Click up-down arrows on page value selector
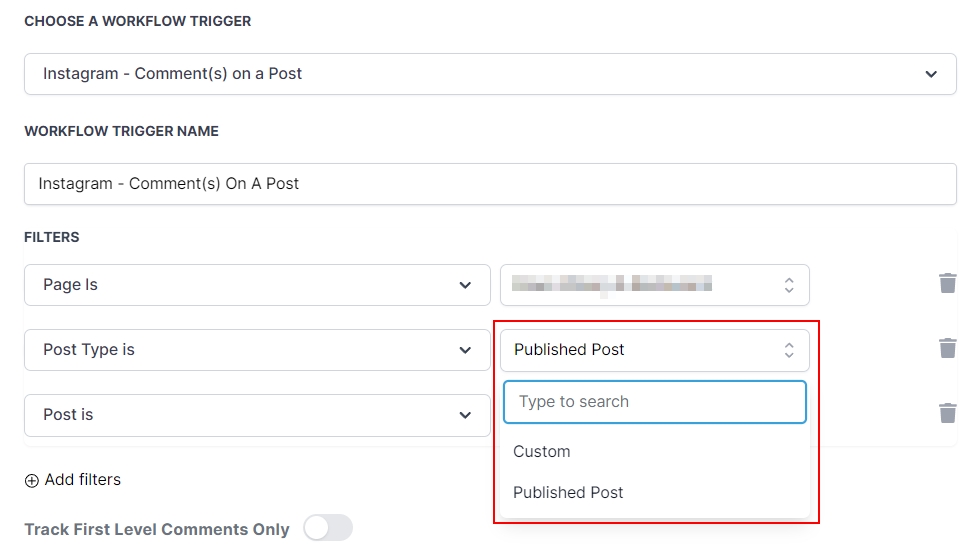Viewport: 974px width, 545px height. coord(789,285)
